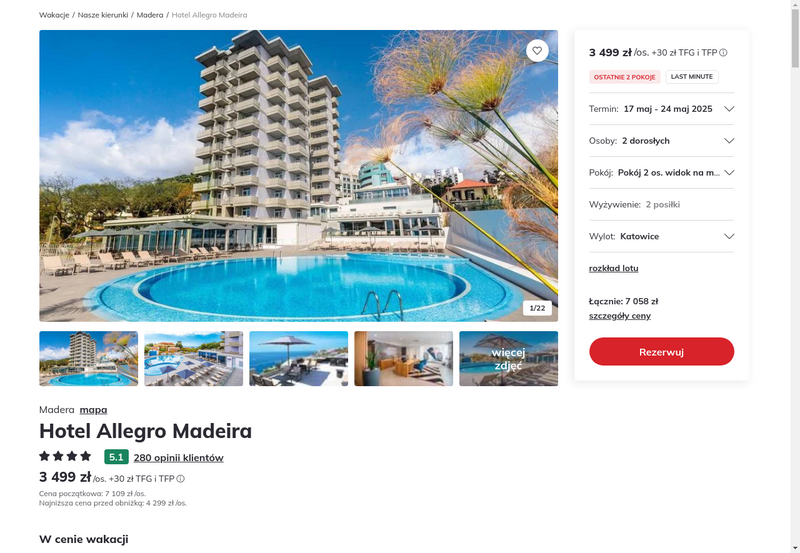Image resolution: width=800 pixels, height=553 pixels.
Task: Change Wylot departure city Katowice
Action: tap(661, 236)
